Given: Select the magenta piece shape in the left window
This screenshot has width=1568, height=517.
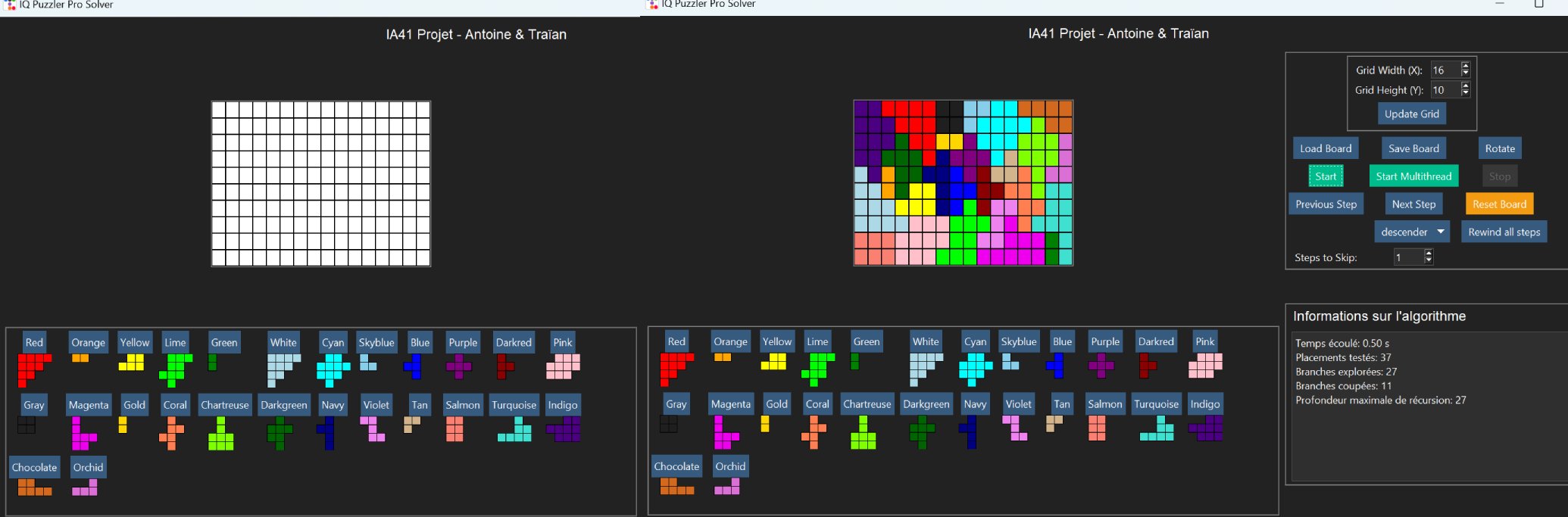Looking at the screenshot, I should coord(80,434).
